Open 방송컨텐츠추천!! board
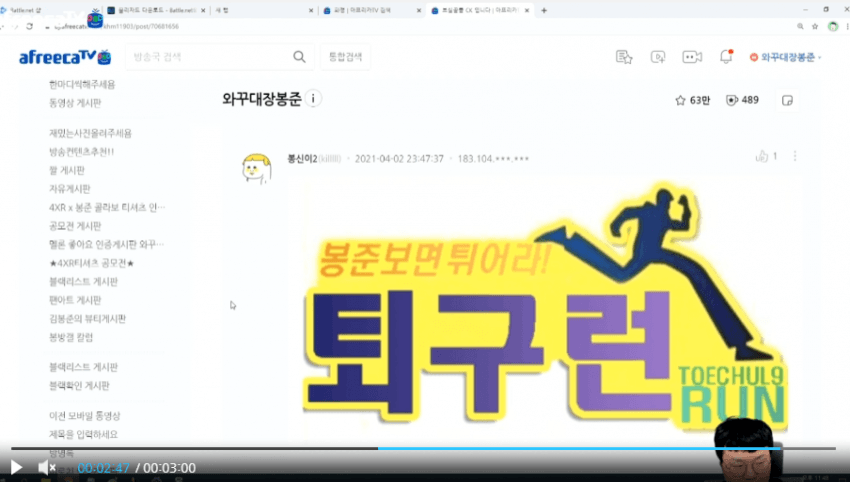Image resolution: width=850 pixels, height=482 pixels. click(x=81, y=152)
